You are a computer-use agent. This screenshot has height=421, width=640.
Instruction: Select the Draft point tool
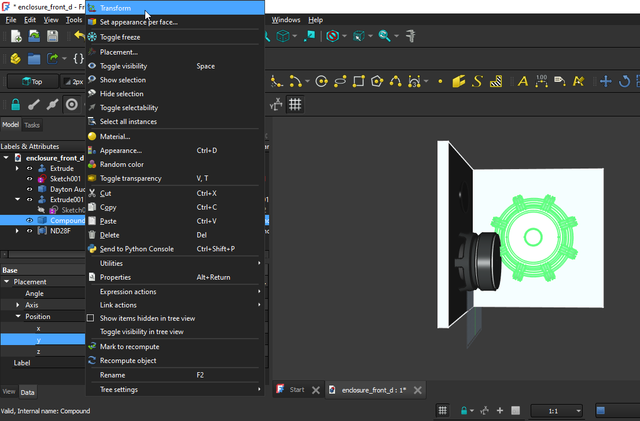[440, 81]
